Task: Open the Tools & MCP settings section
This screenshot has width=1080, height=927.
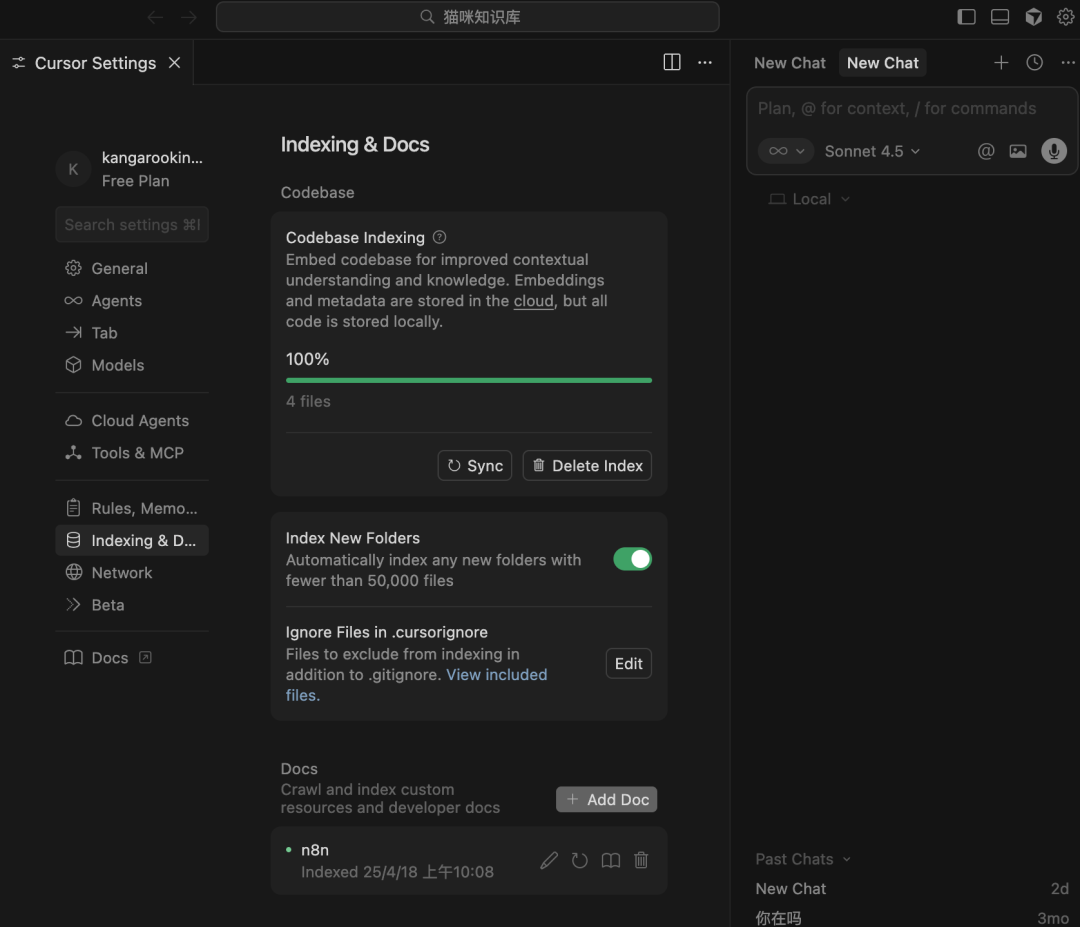Action: click(x=137, y=453)
